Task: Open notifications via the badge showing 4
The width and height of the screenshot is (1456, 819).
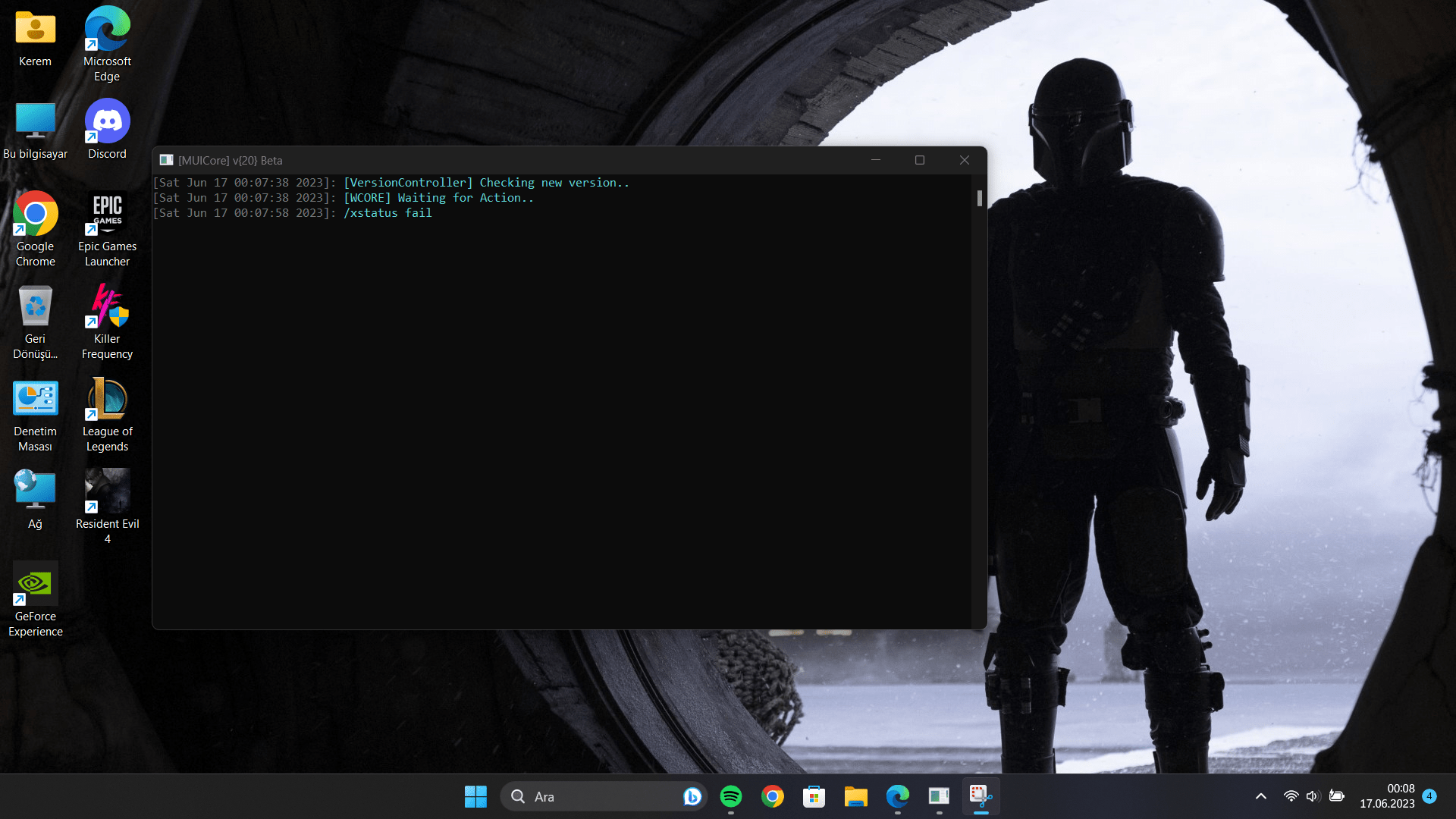Action: tap(1429, 796)
